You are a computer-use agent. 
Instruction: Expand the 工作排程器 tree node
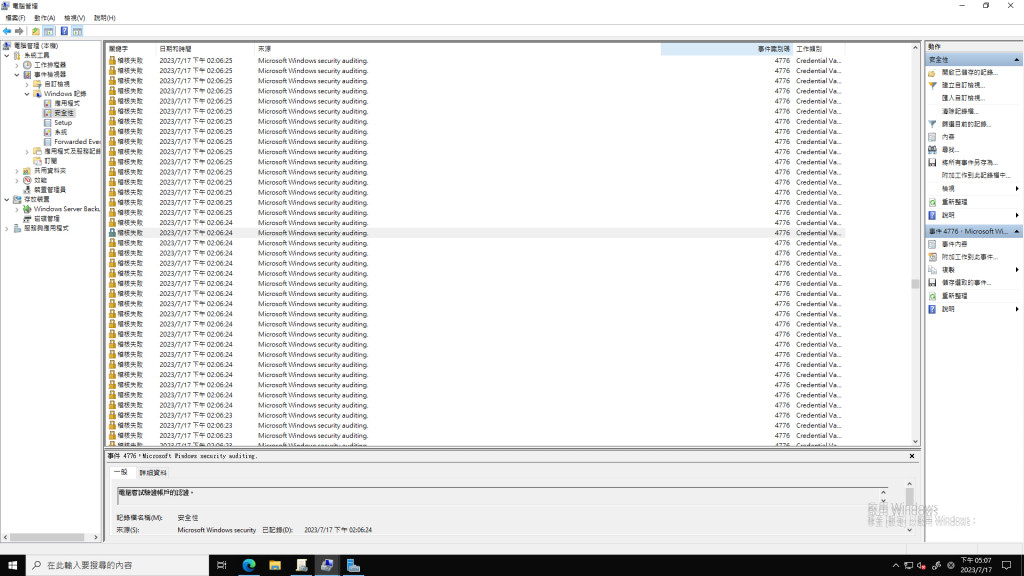coord(17,65)
